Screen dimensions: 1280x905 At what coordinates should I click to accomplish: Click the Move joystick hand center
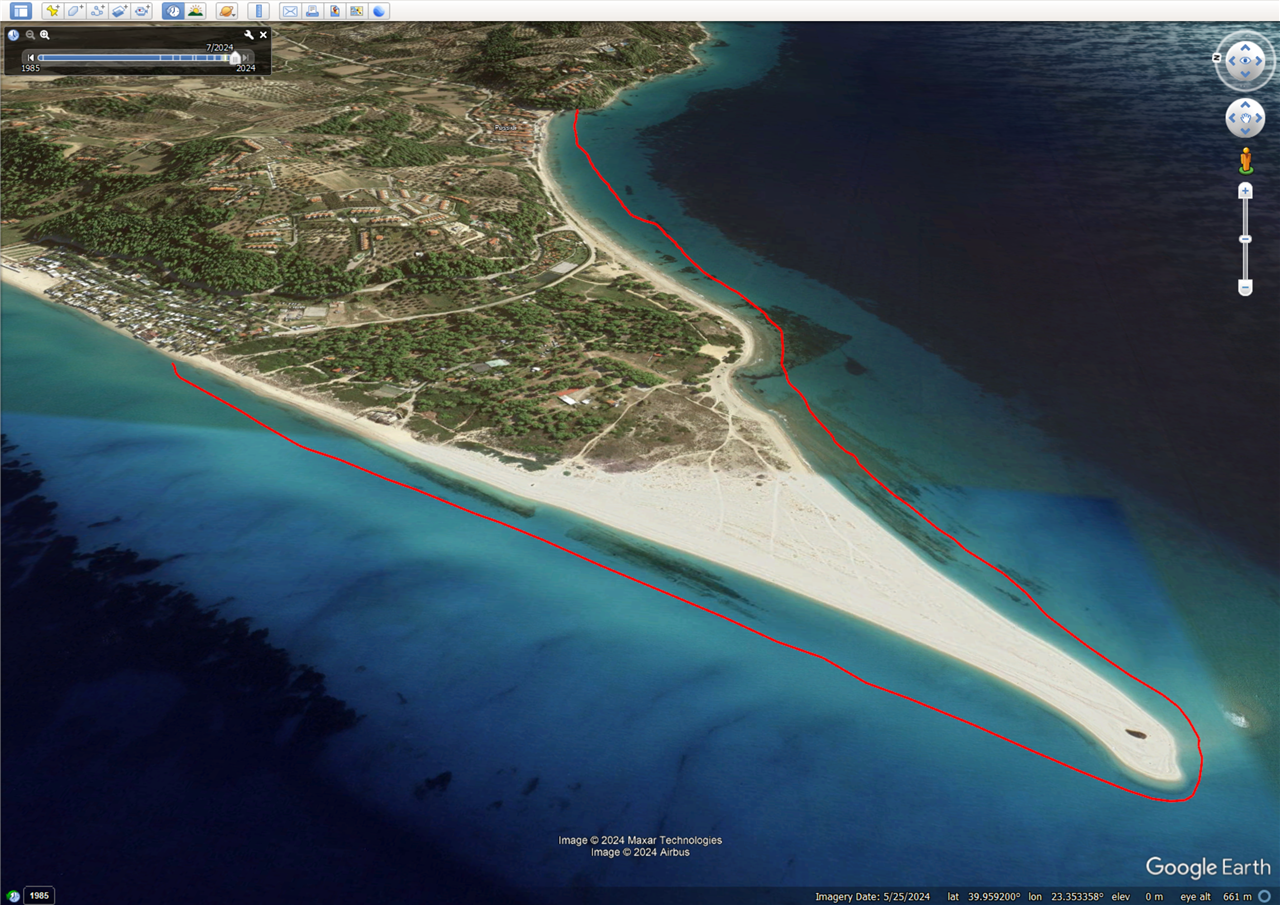[x=1245, y=118]
